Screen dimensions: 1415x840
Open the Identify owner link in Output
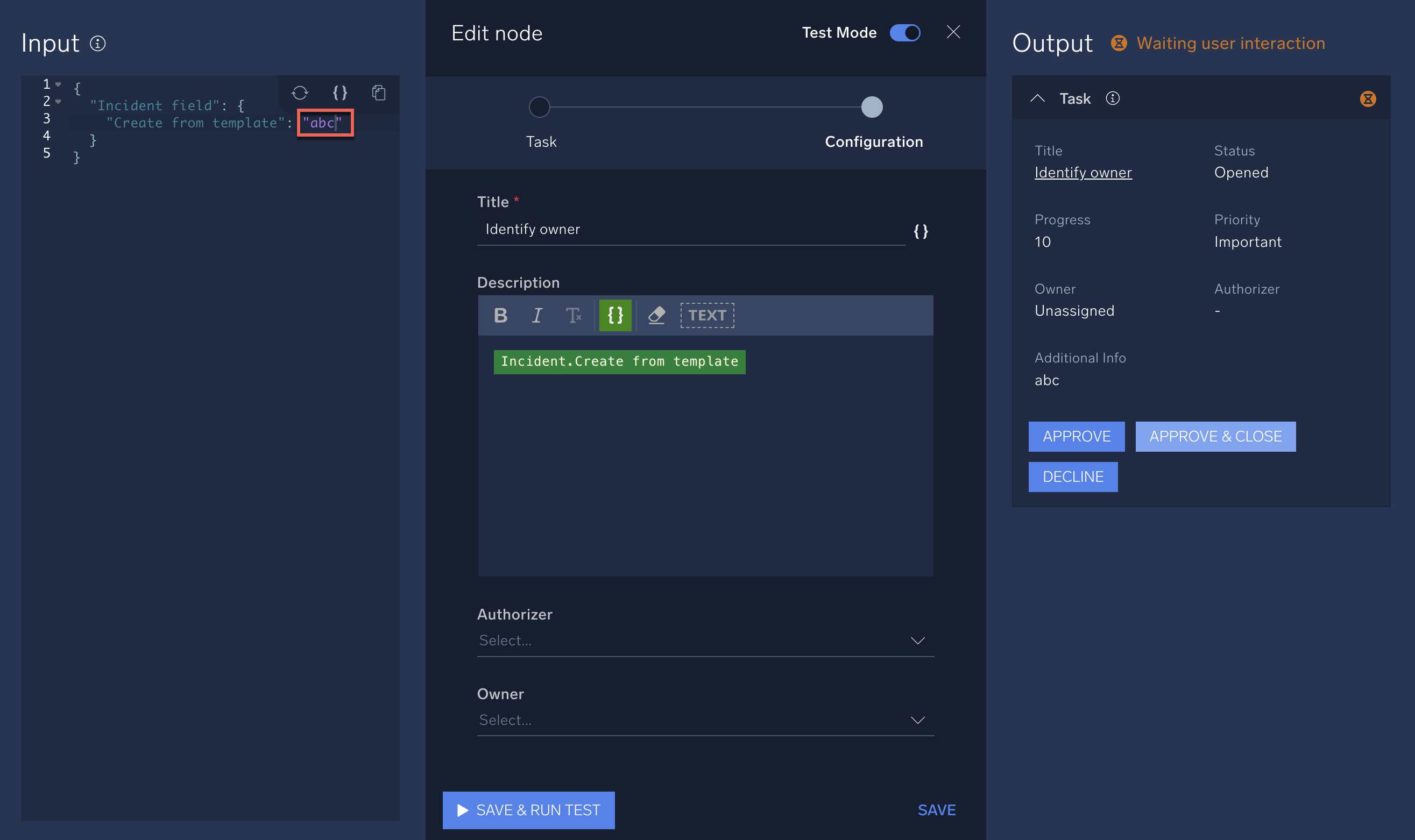click(1083, 172)
